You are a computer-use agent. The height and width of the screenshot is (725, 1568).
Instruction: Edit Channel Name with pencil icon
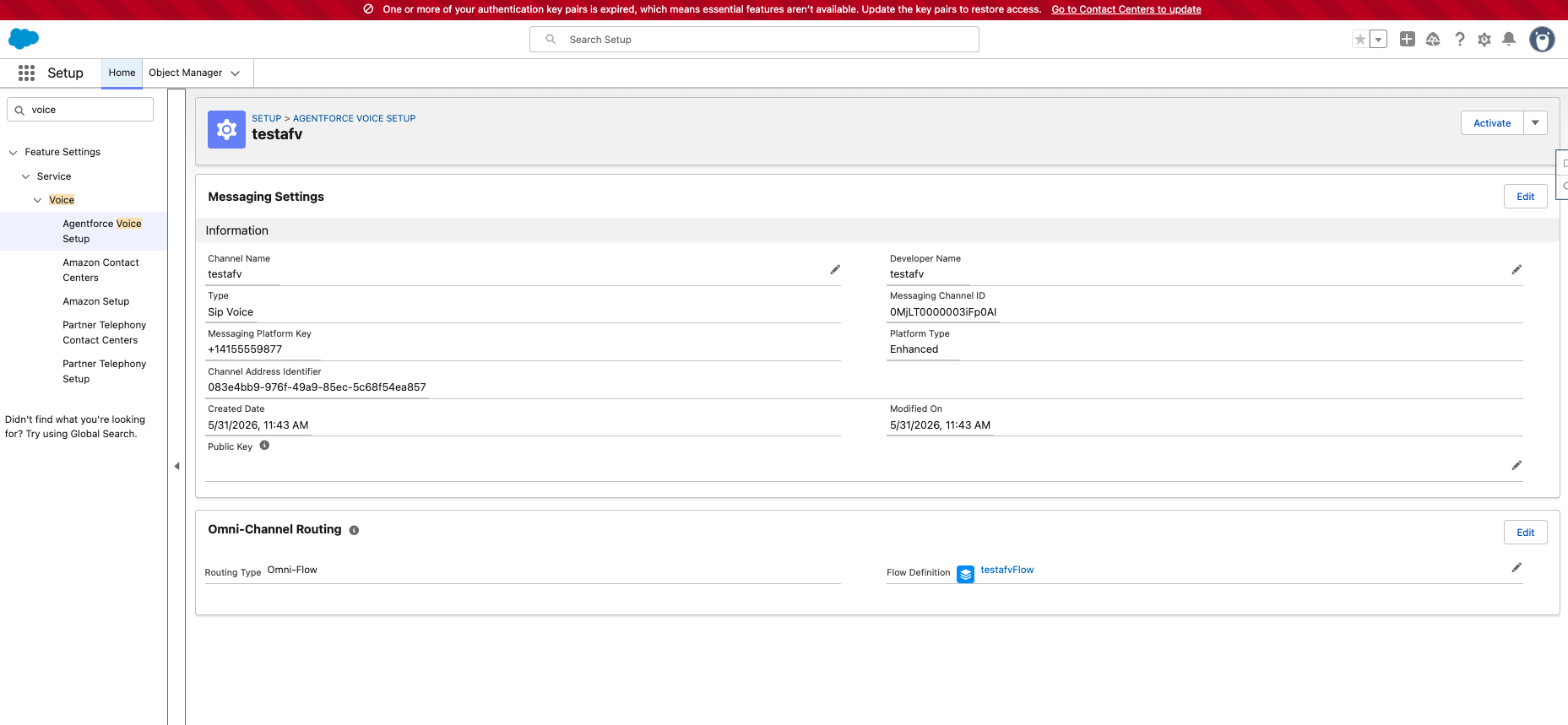(835, 269)
